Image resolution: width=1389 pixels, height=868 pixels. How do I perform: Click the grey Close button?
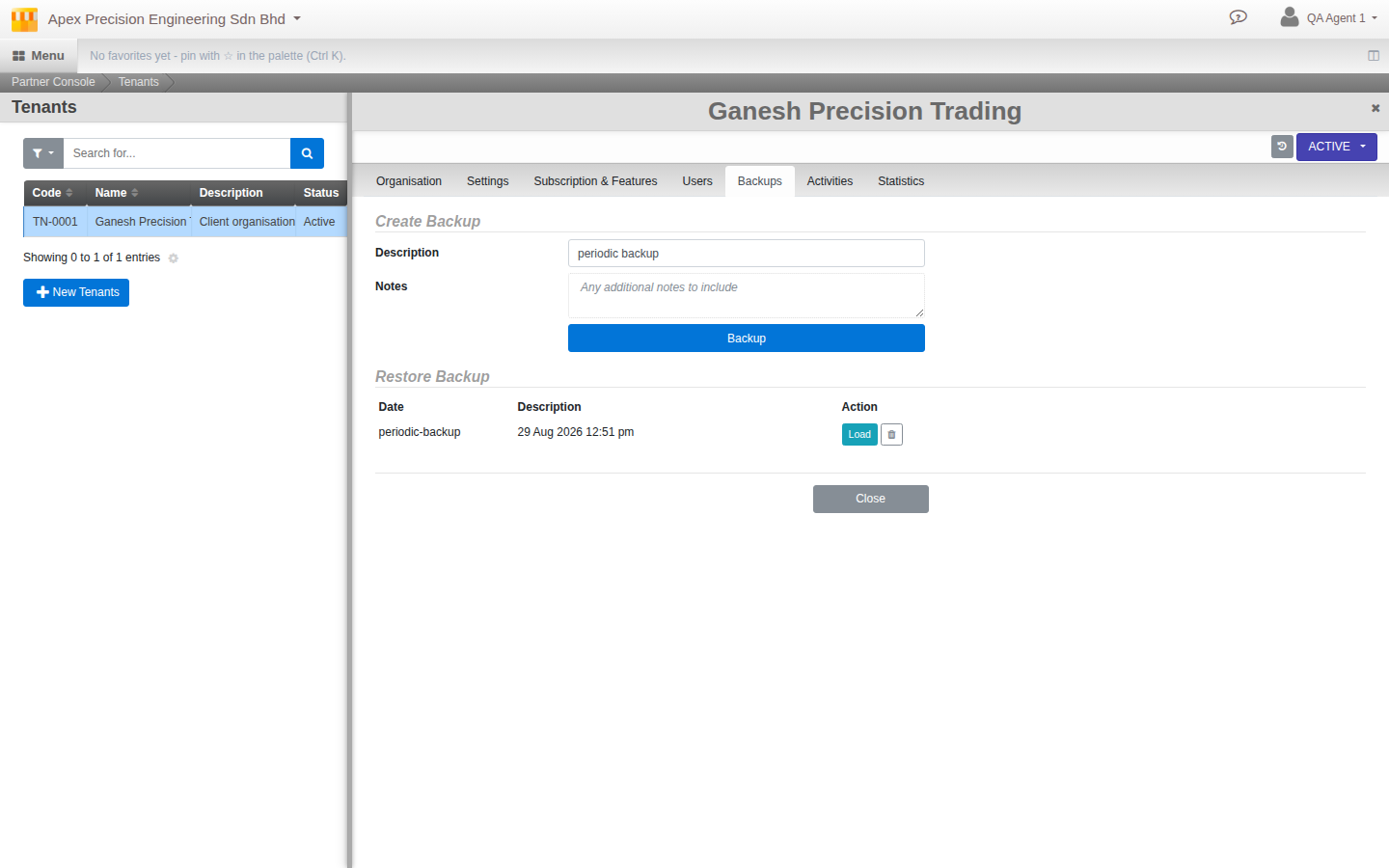871,499
